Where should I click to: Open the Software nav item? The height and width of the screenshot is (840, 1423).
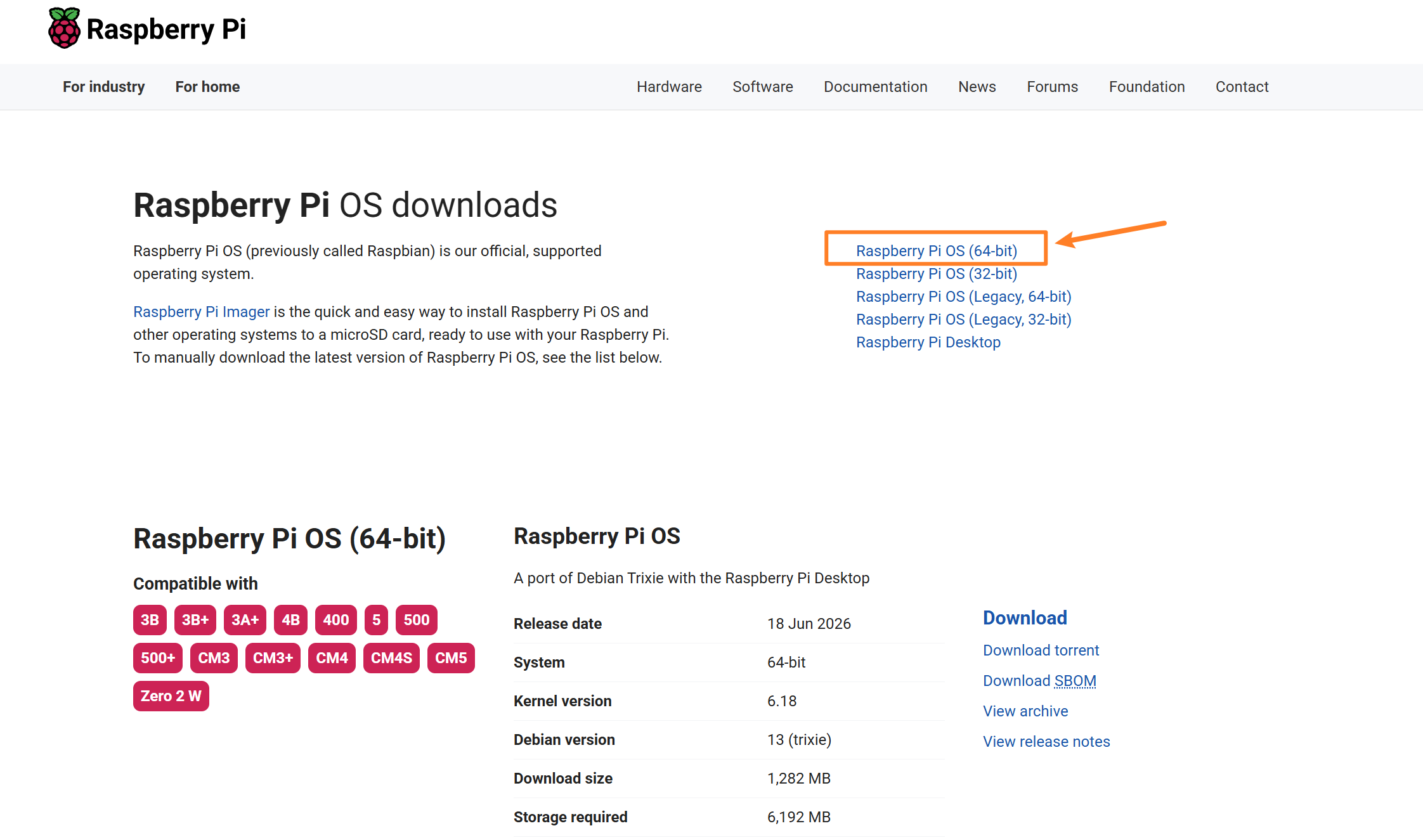tap(763, 87)
